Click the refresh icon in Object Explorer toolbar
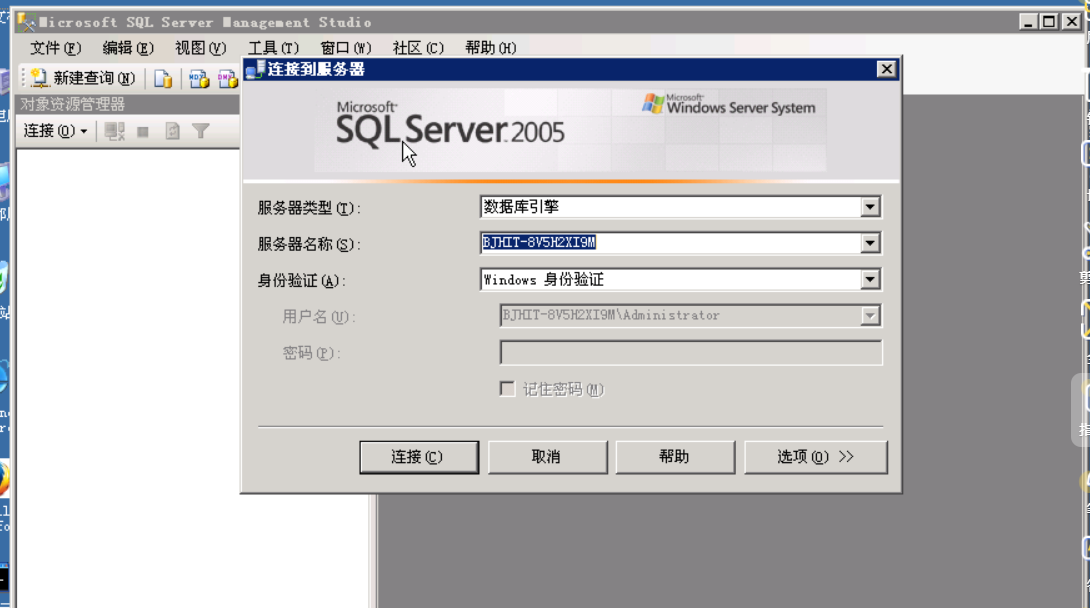The image size is (1090, 608). [x=172, y=131]
